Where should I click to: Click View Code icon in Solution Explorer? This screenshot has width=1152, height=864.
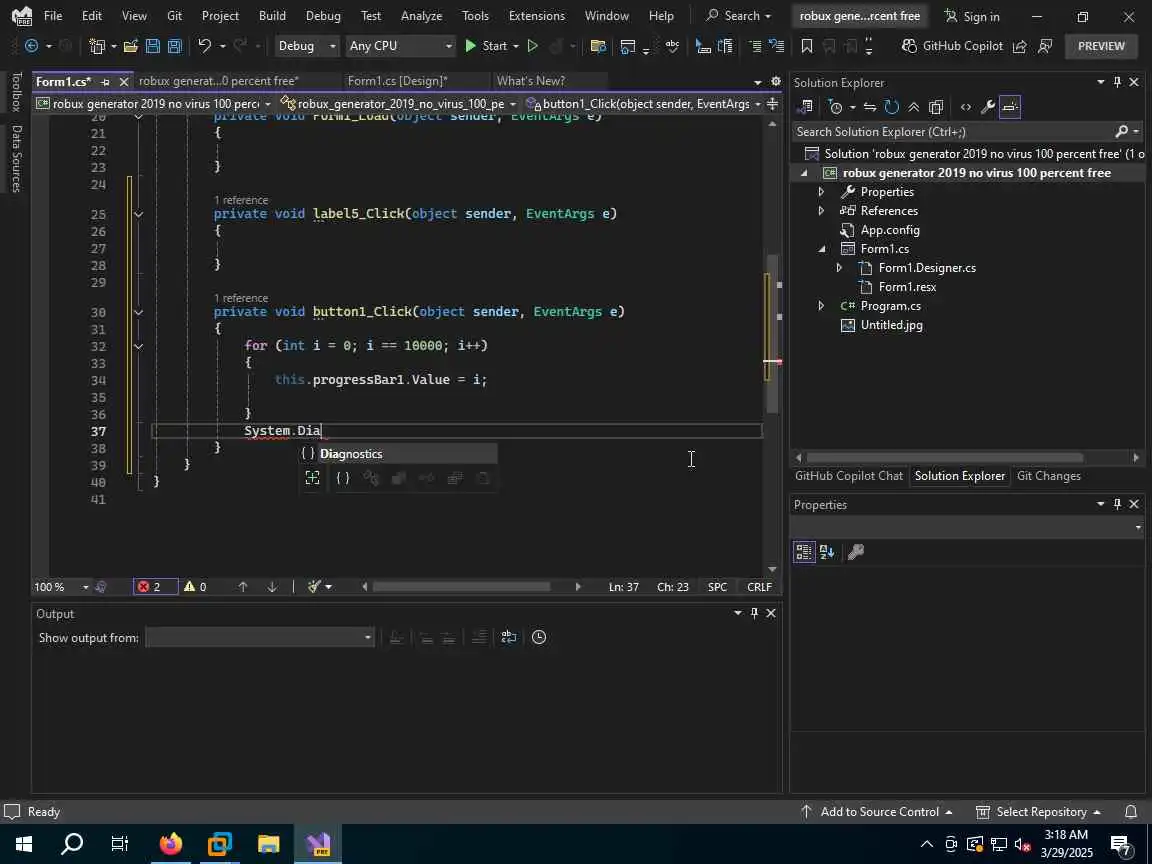tap(965, 107)
